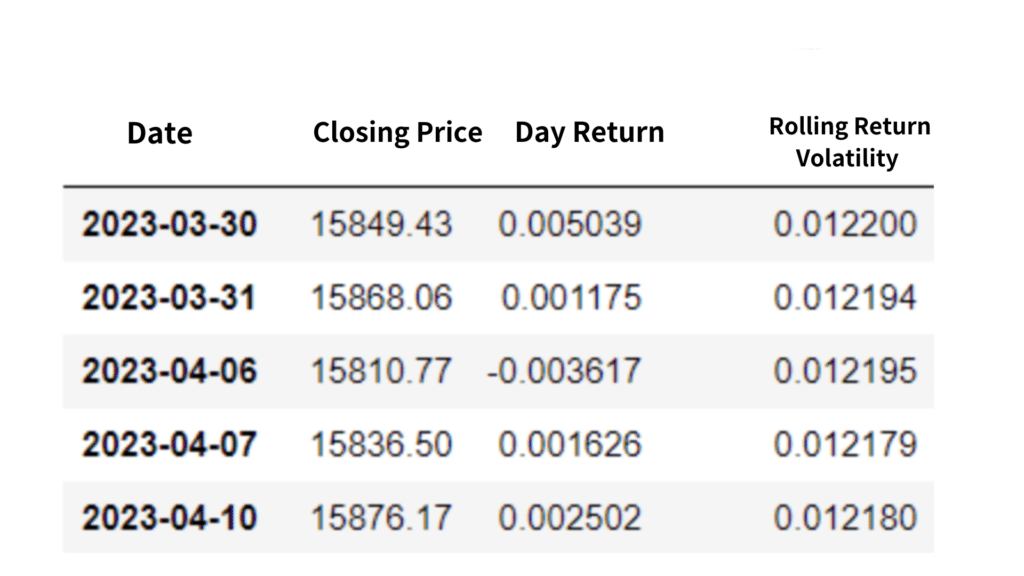Click the negative day return -0.003617
Viewport: 1024px width, 576px height.
564,371
